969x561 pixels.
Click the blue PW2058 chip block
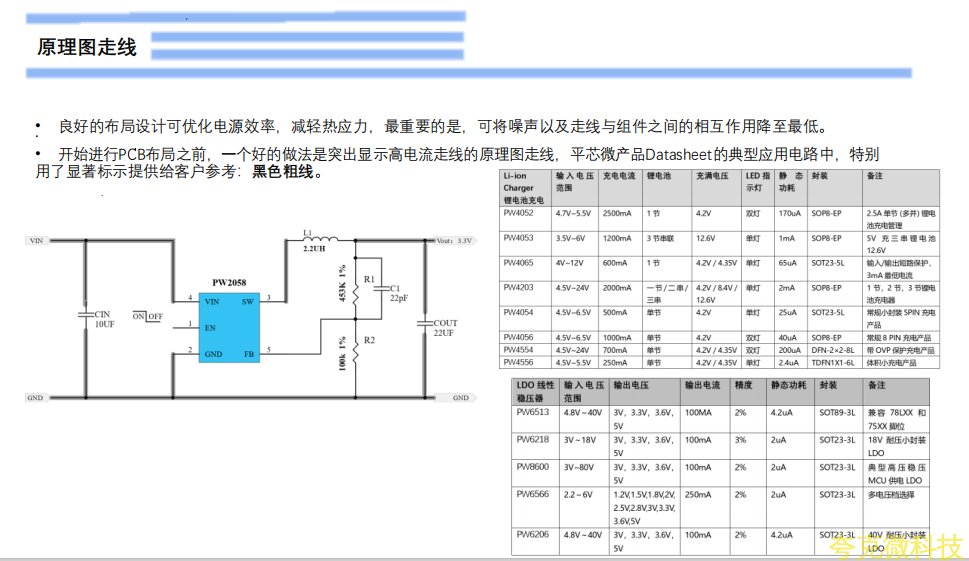point(228,326)
